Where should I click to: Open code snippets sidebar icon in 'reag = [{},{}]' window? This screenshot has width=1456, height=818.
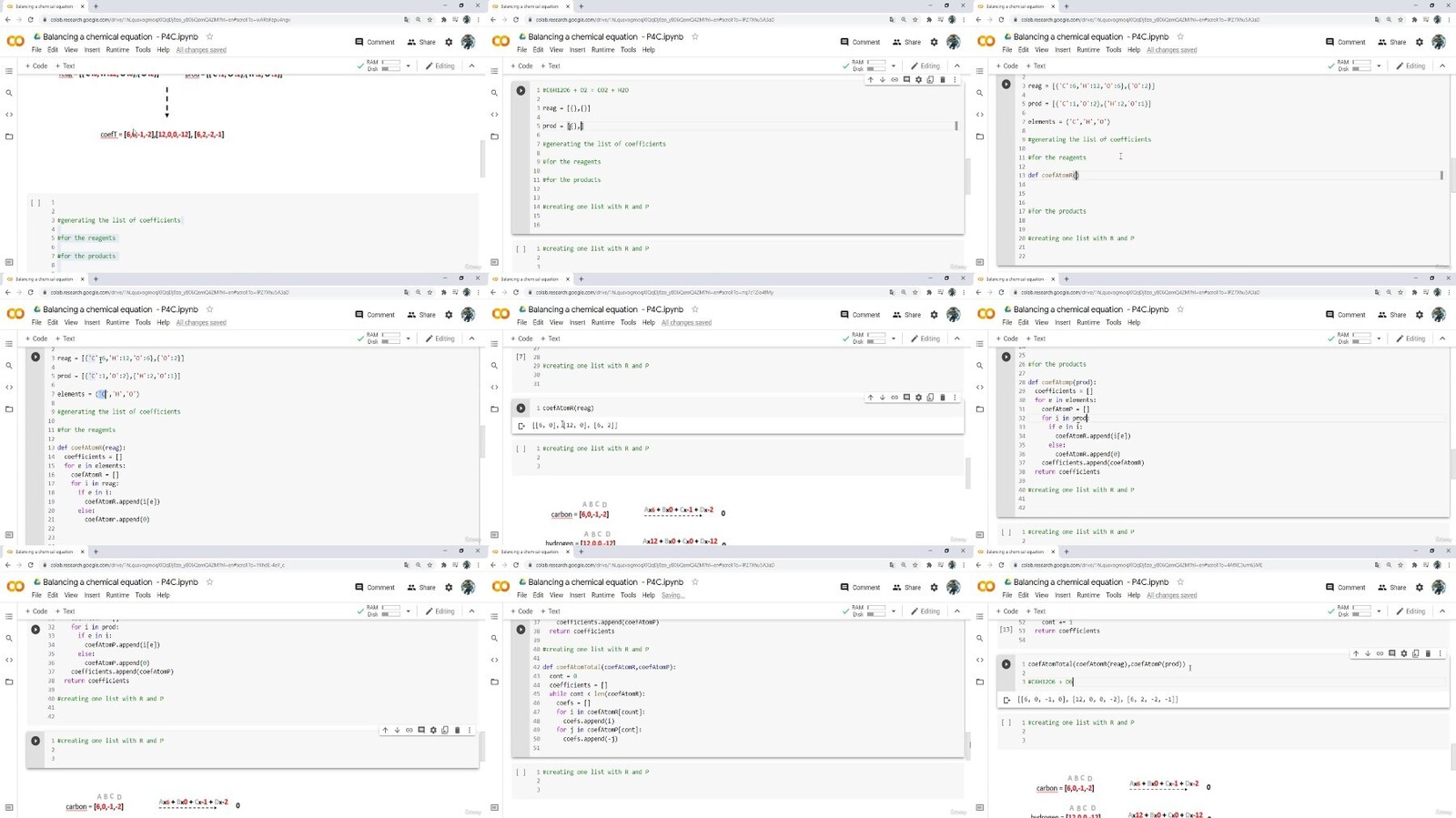click(494, 115)
